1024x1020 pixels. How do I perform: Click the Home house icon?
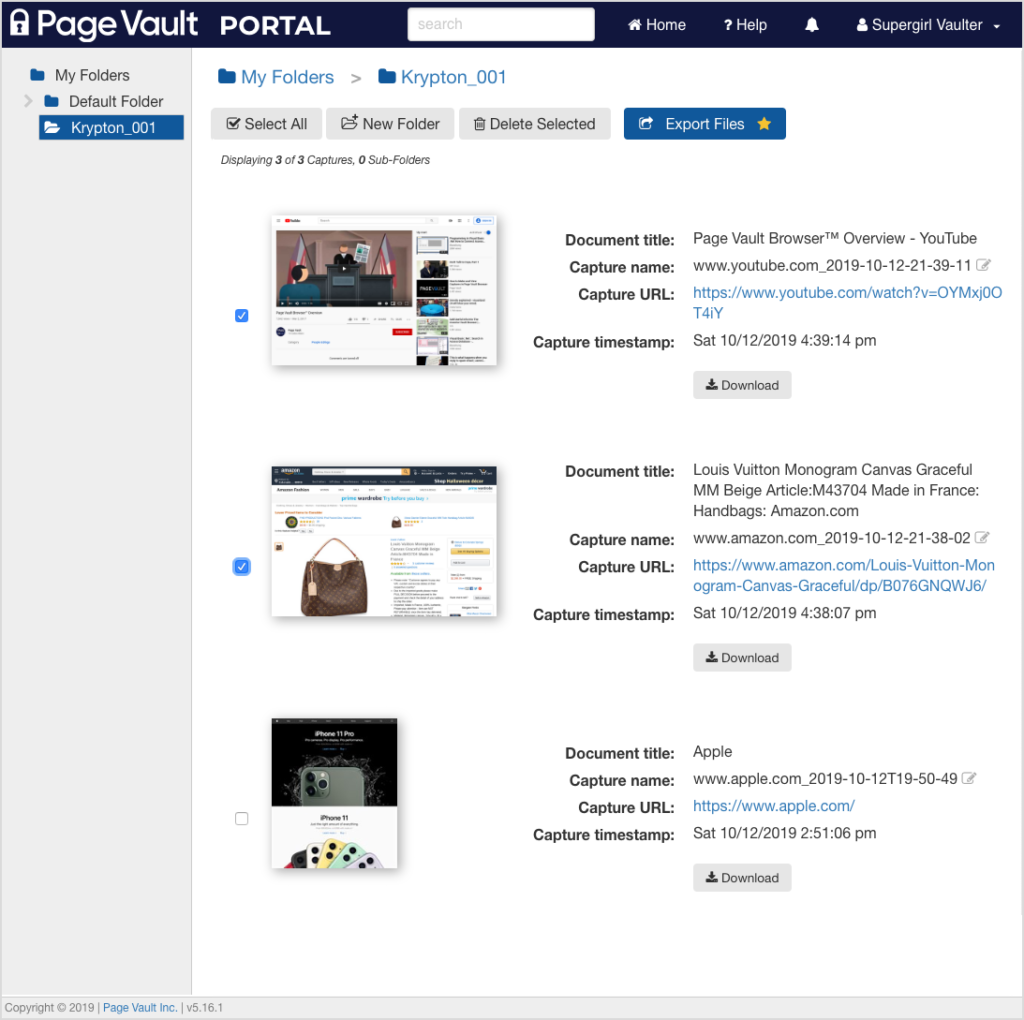(x=634, y=25)
